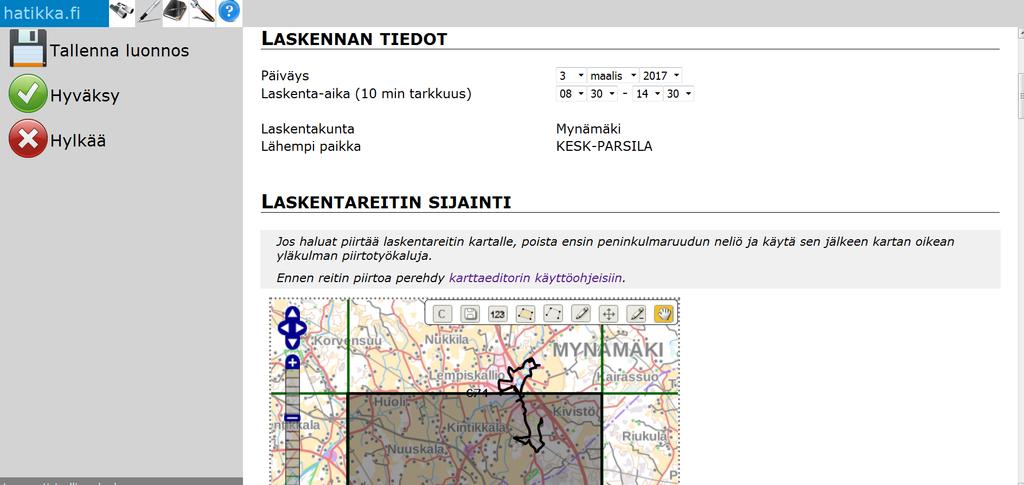Click Nuuskala place name on map
Viewport: 1024px width, 485px height.
[x=417, y=450]
